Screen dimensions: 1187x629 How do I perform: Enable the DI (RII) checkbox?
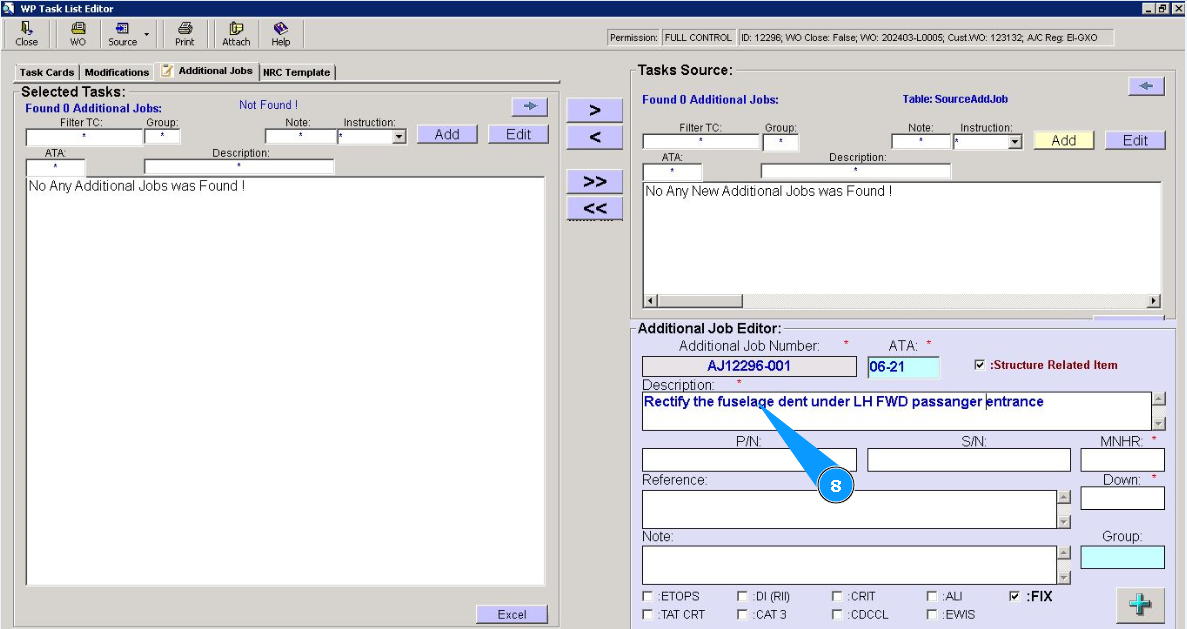point(742,596)
